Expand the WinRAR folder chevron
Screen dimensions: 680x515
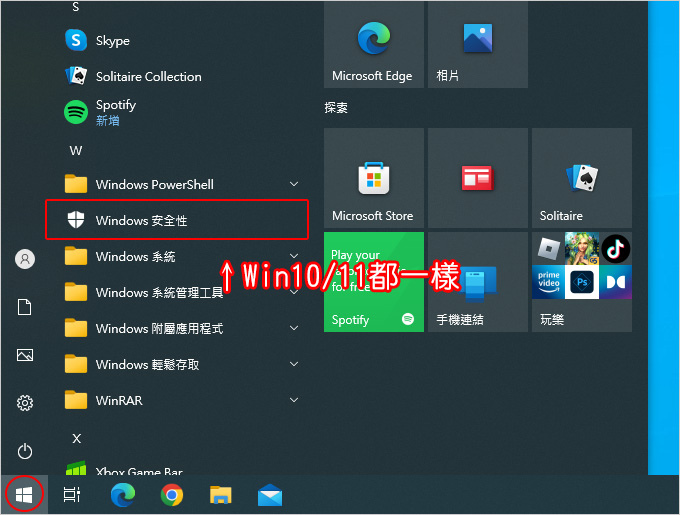tap(294, 400)
